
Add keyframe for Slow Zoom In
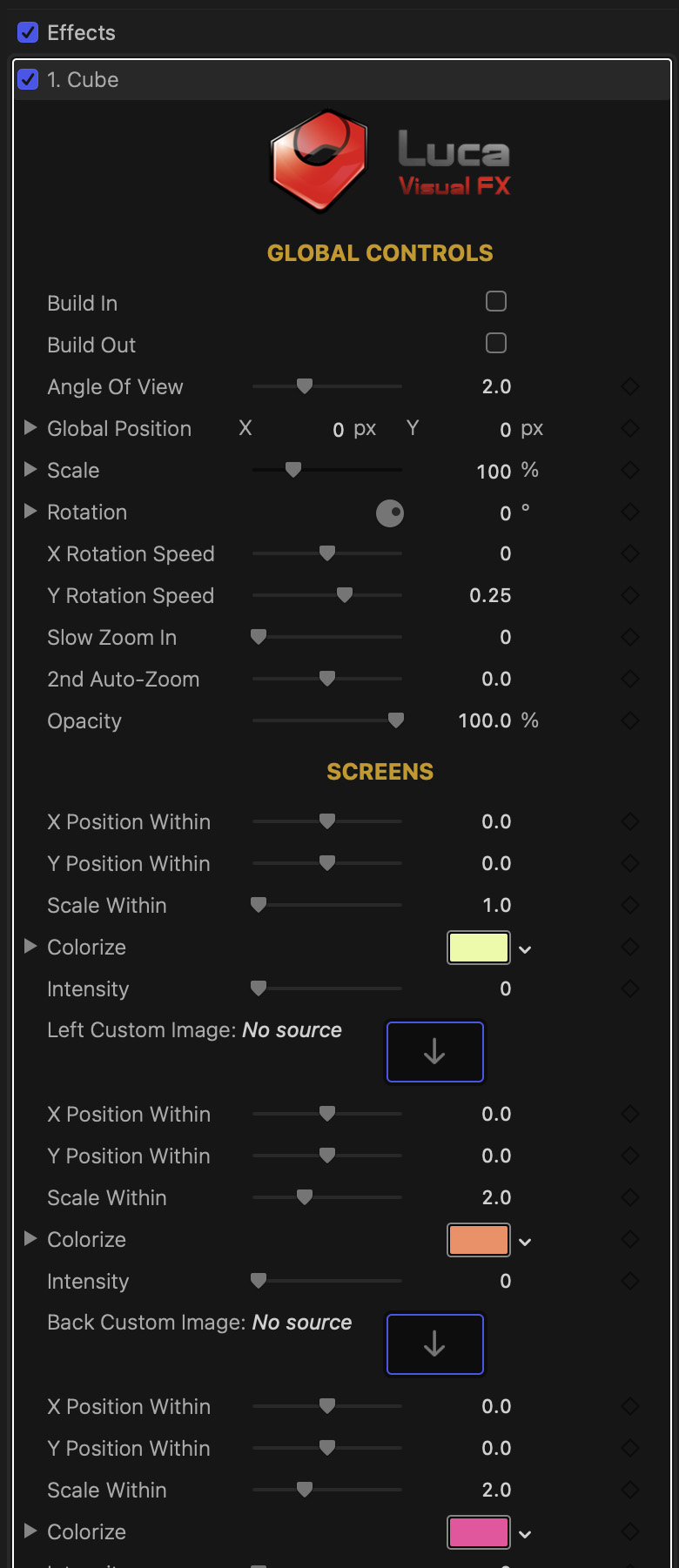tap(631, 637)
